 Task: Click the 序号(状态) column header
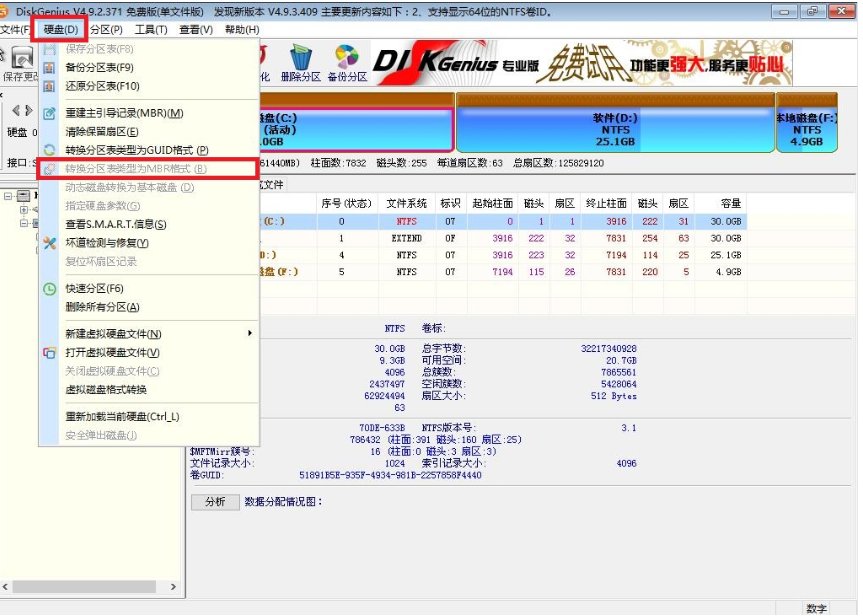point(347,204)
